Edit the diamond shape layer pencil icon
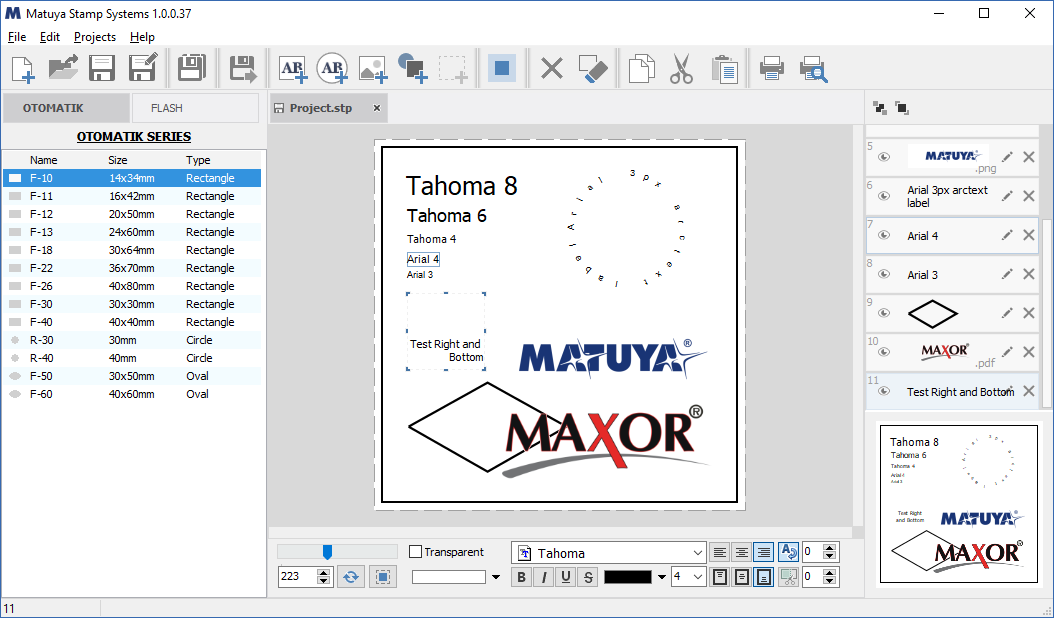Image resolution: width=1054 pixels, height=618 pixels. tap(1007, 313)
